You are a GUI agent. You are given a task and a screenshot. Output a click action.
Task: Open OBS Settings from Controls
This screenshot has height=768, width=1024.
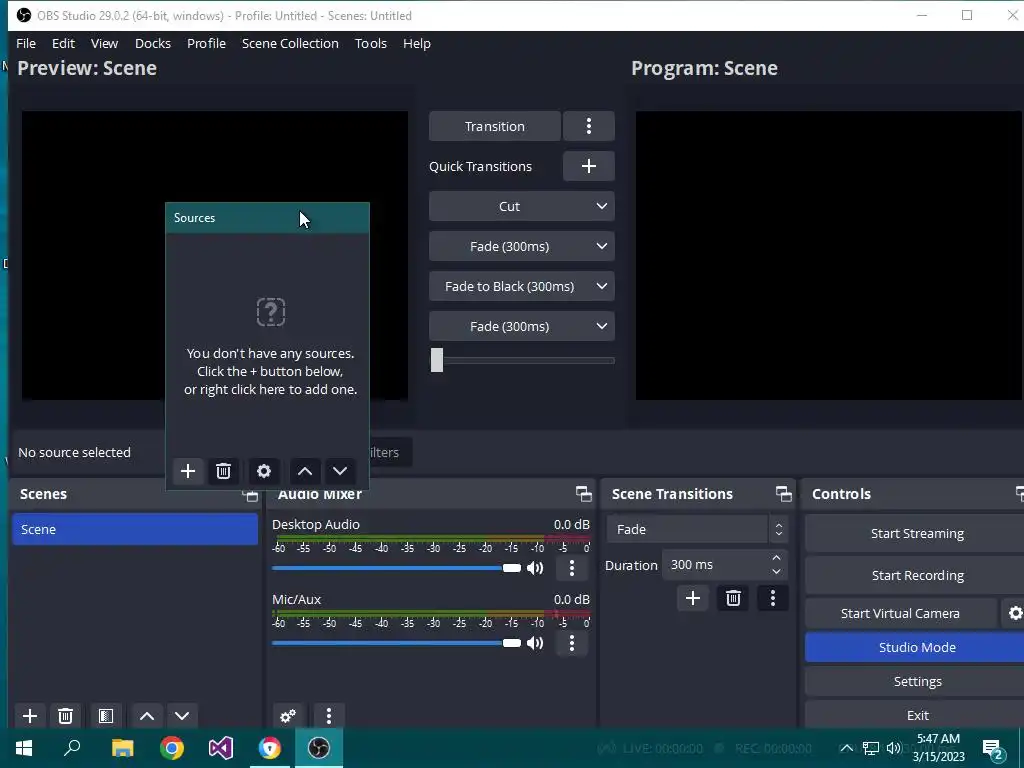pyautogui.click(x=916, y=681)
